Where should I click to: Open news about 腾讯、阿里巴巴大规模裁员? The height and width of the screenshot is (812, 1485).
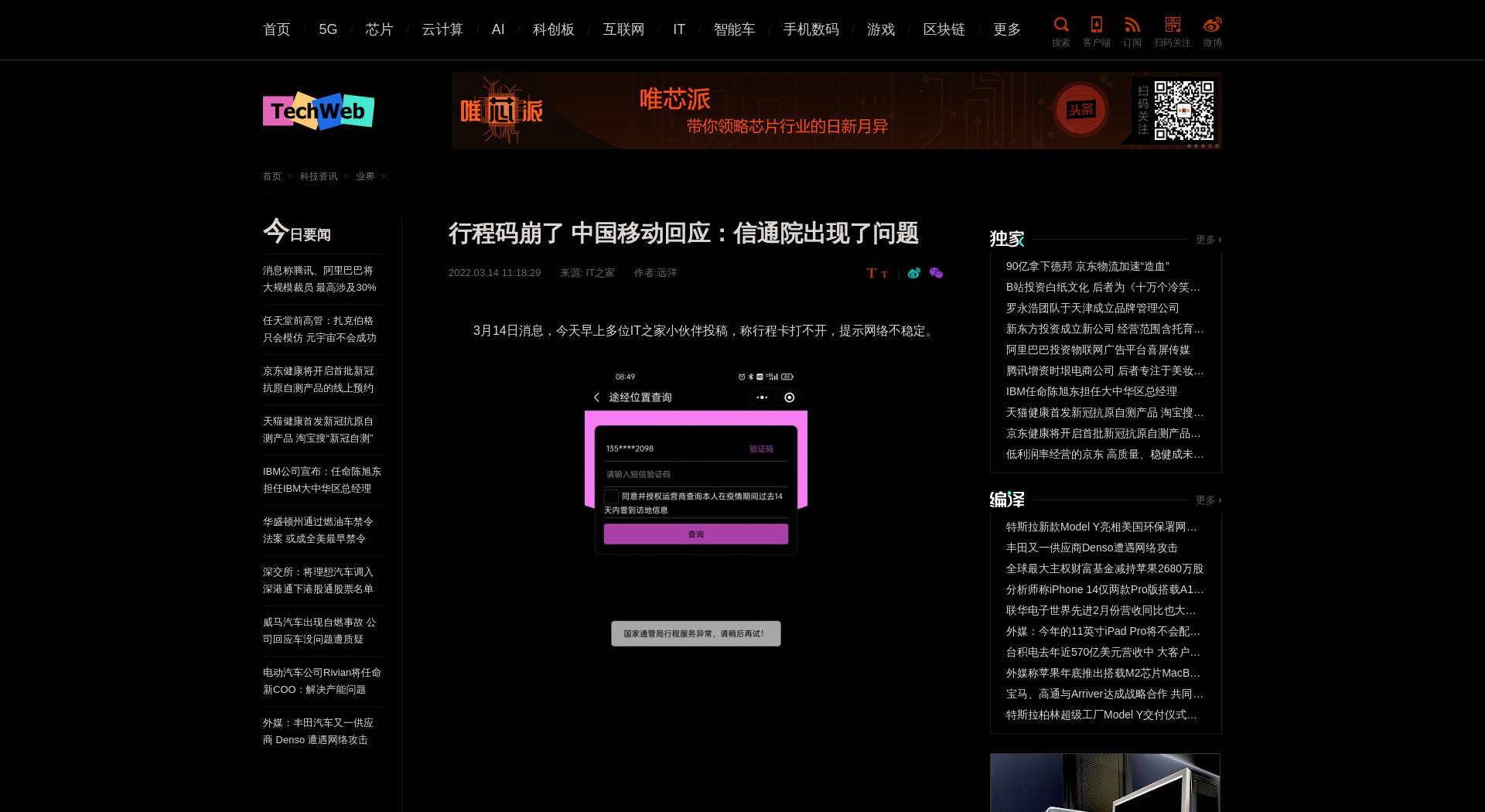point(319,279)
